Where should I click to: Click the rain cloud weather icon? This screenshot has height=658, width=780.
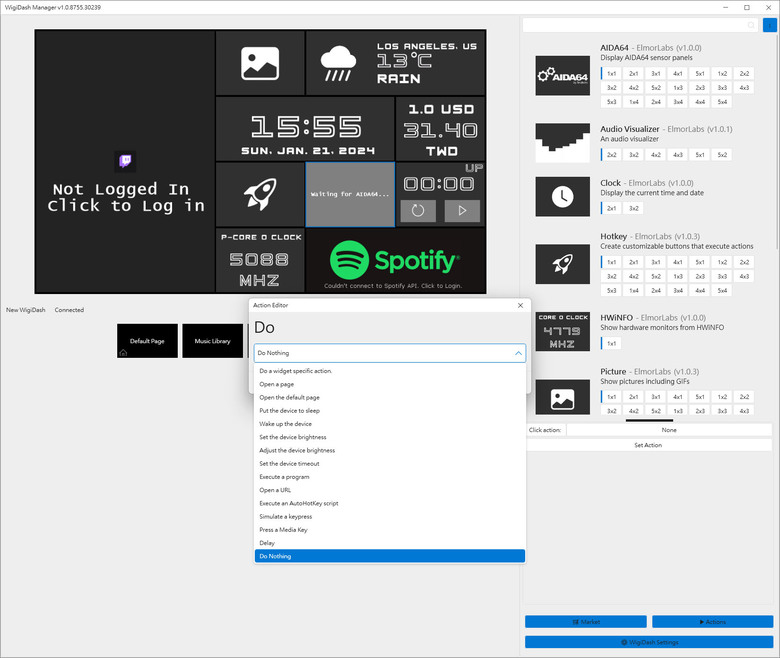(338, 63)
